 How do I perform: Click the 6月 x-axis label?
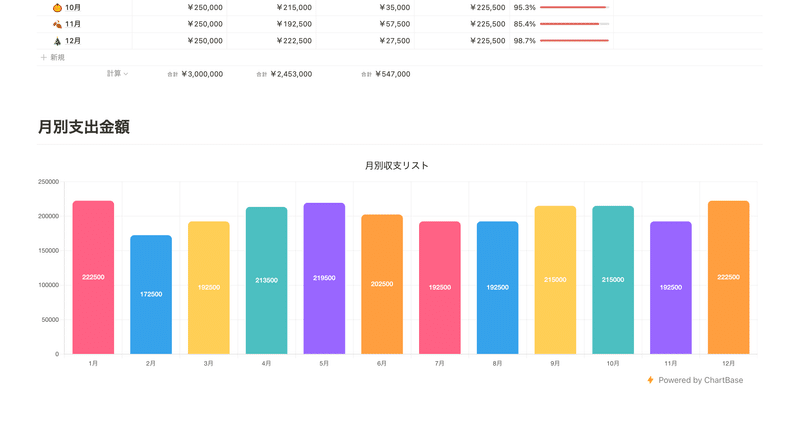pos(382,363)
